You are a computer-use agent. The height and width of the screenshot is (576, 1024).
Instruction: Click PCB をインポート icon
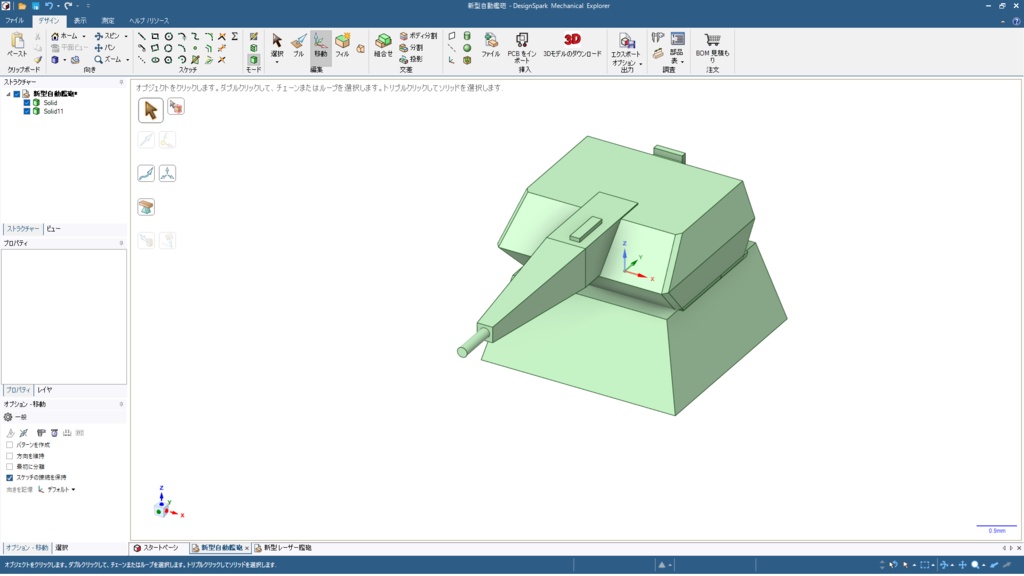point(522,41)
